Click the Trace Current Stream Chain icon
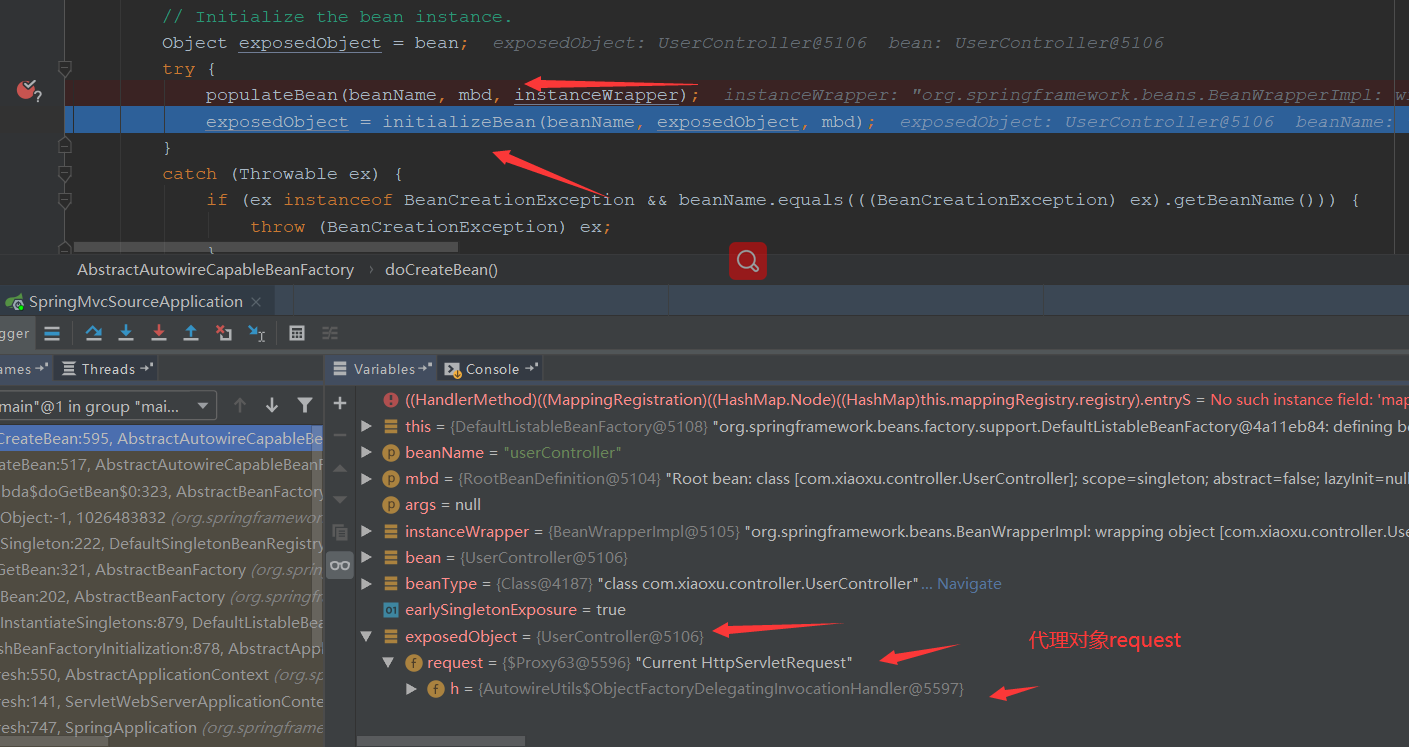 [330, 334]
